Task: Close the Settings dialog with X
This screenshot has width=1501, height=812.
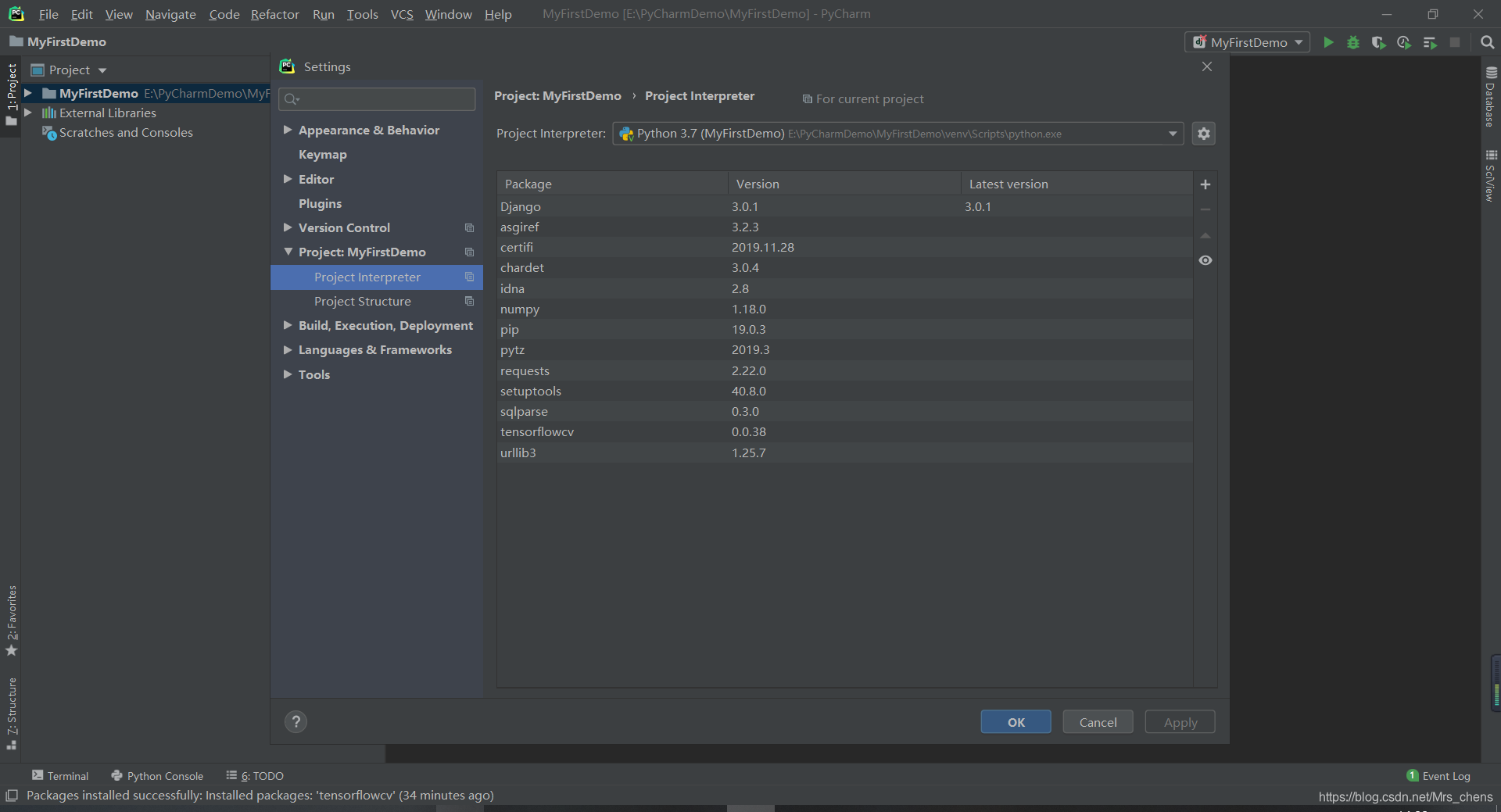Action: pos(1207,66)
